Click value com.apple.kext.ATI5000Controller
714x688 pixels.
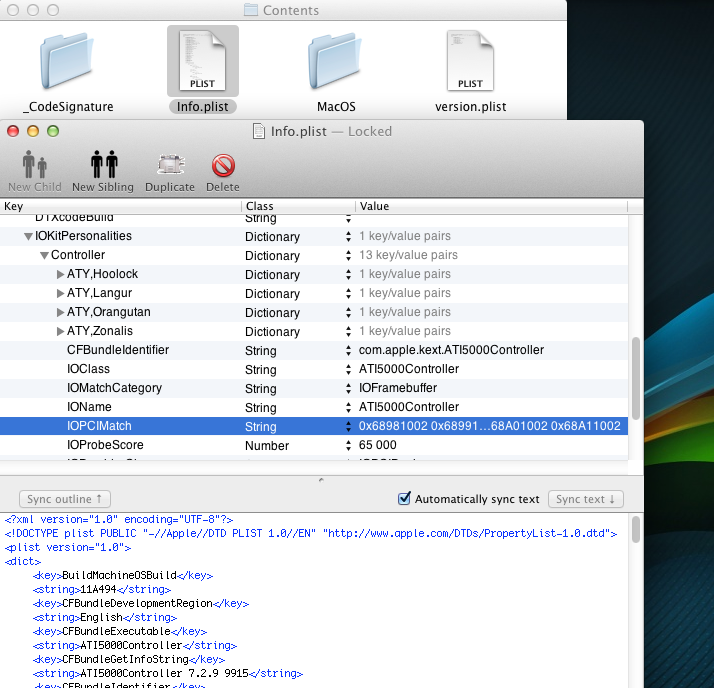pos(451,350)
